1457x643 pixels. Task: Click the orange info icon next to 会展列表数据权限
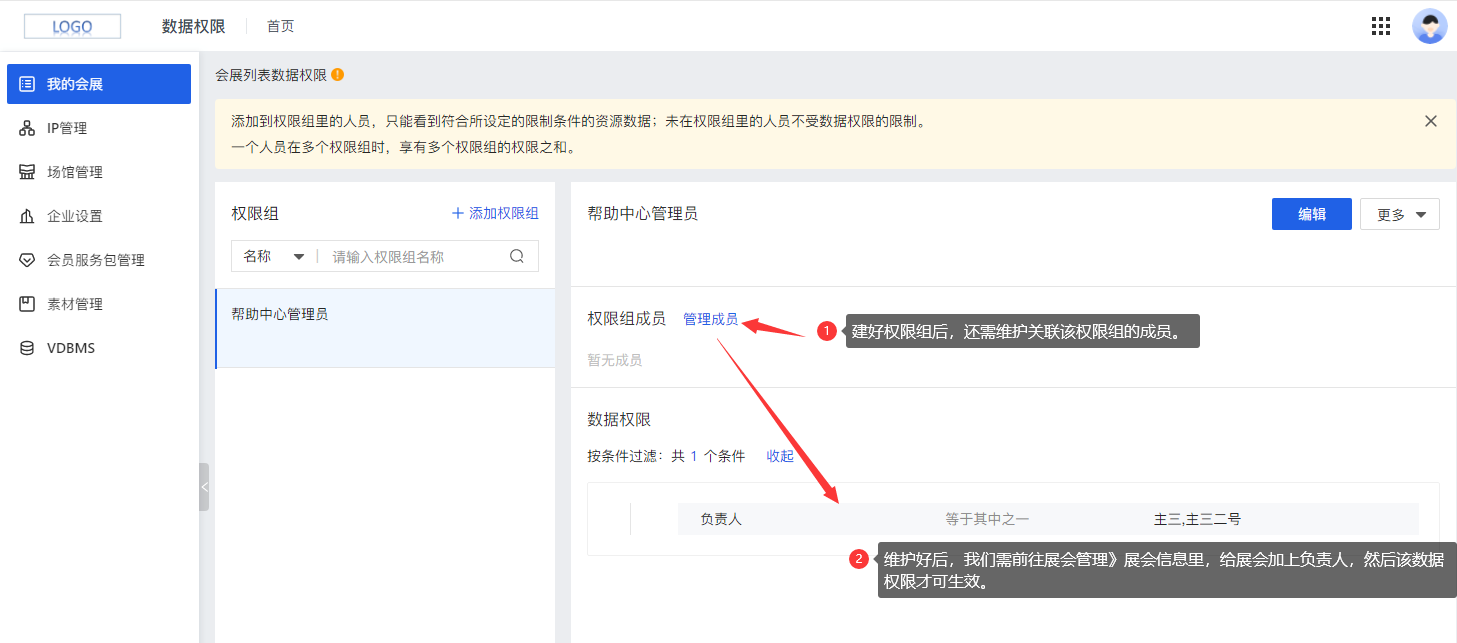coord(337,74)
